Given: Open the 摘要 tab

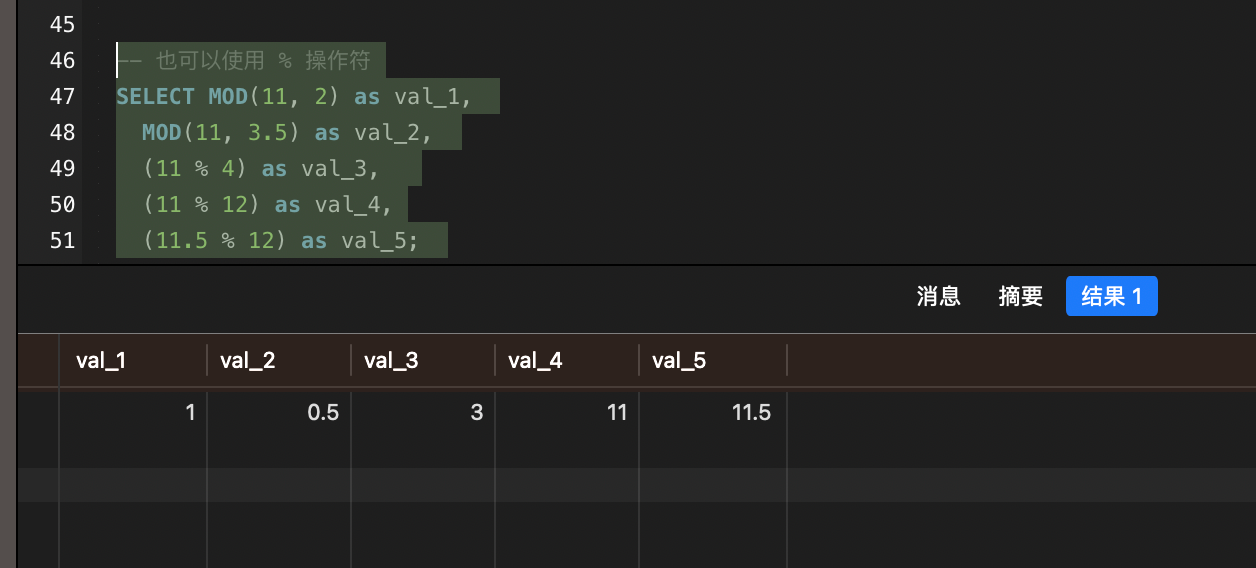Looking at the screenshot, I should 1020,296.
